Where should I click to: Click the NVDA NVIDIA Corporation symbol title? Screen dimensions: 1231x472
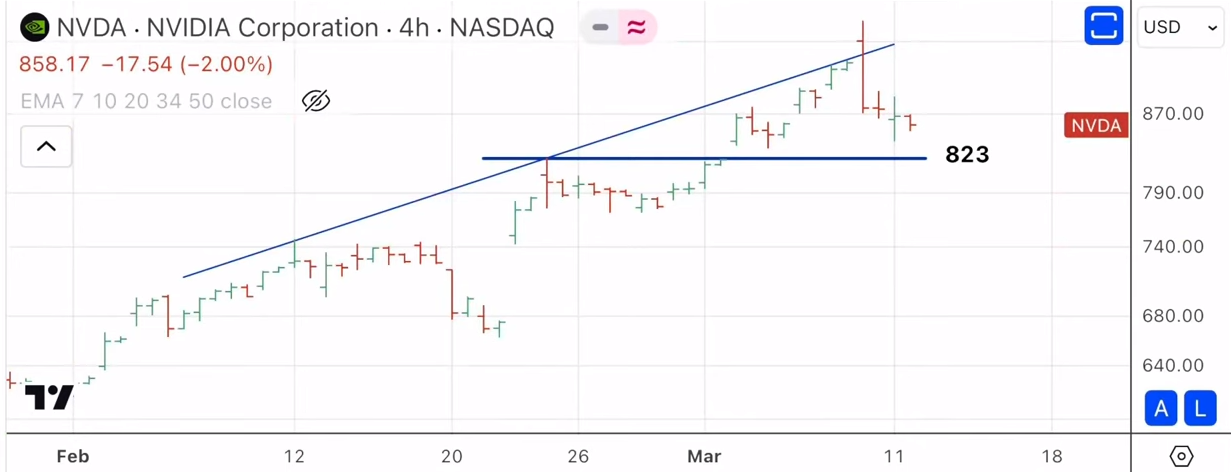coord(305,28)
